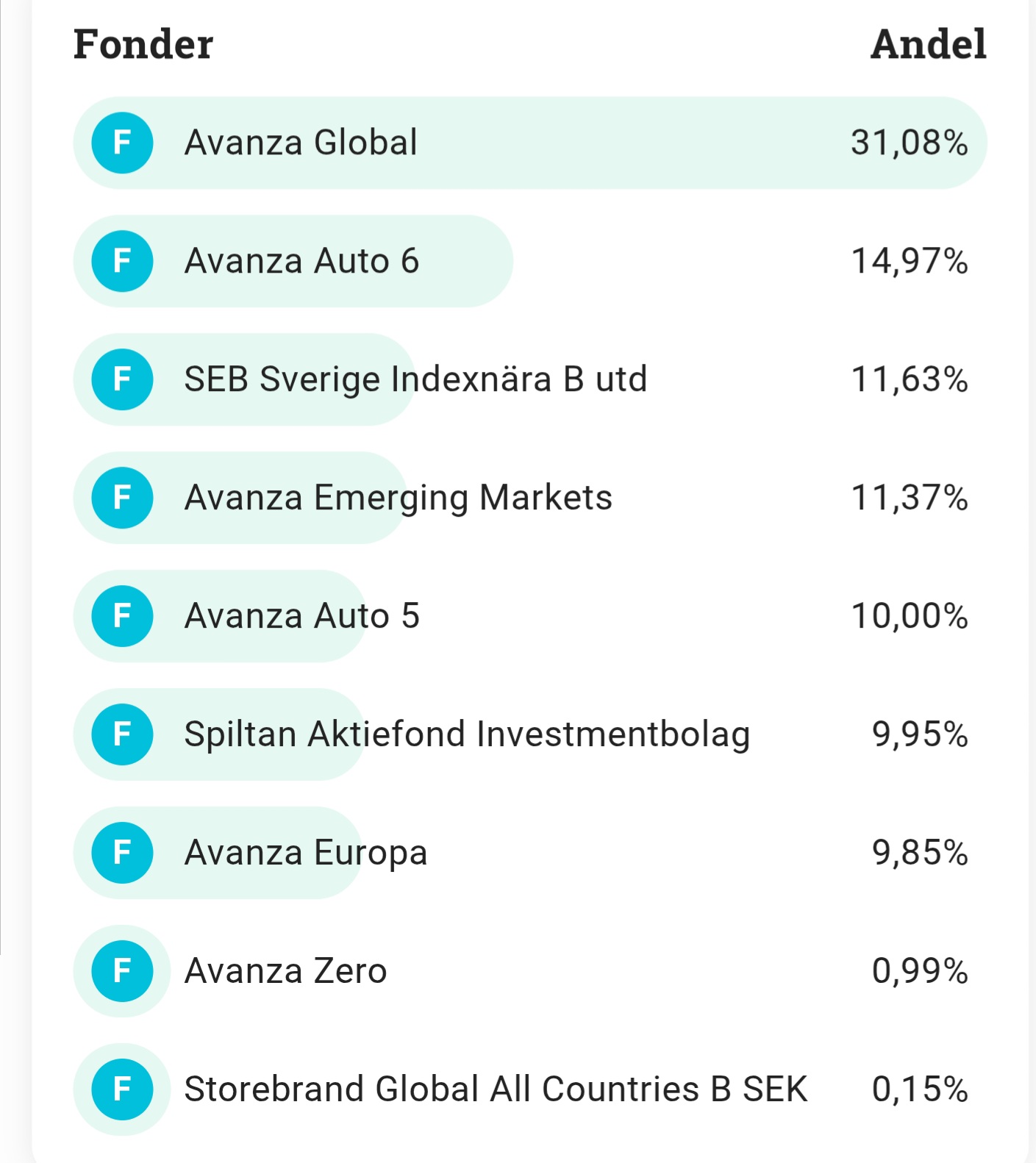Click the F icon beside Avanza Global
Viewport: 1036px width, 1163px height.
(x=122, y=143)
